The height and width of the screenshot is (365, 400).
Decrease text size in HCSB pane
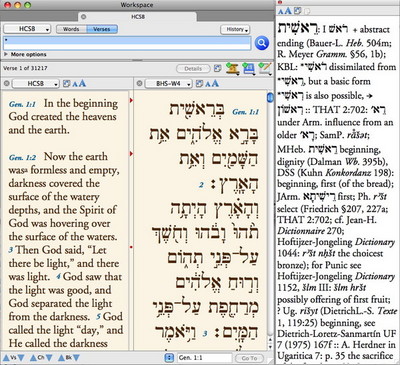pos(75,84)
